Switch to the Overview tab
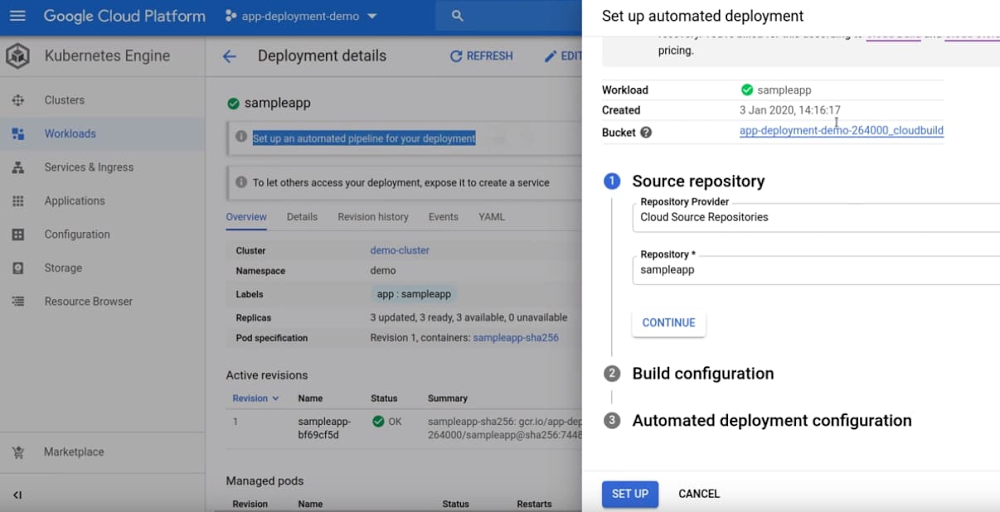Image resolution: width=1000 pixels, height=512 pixels. coord(246,217)
